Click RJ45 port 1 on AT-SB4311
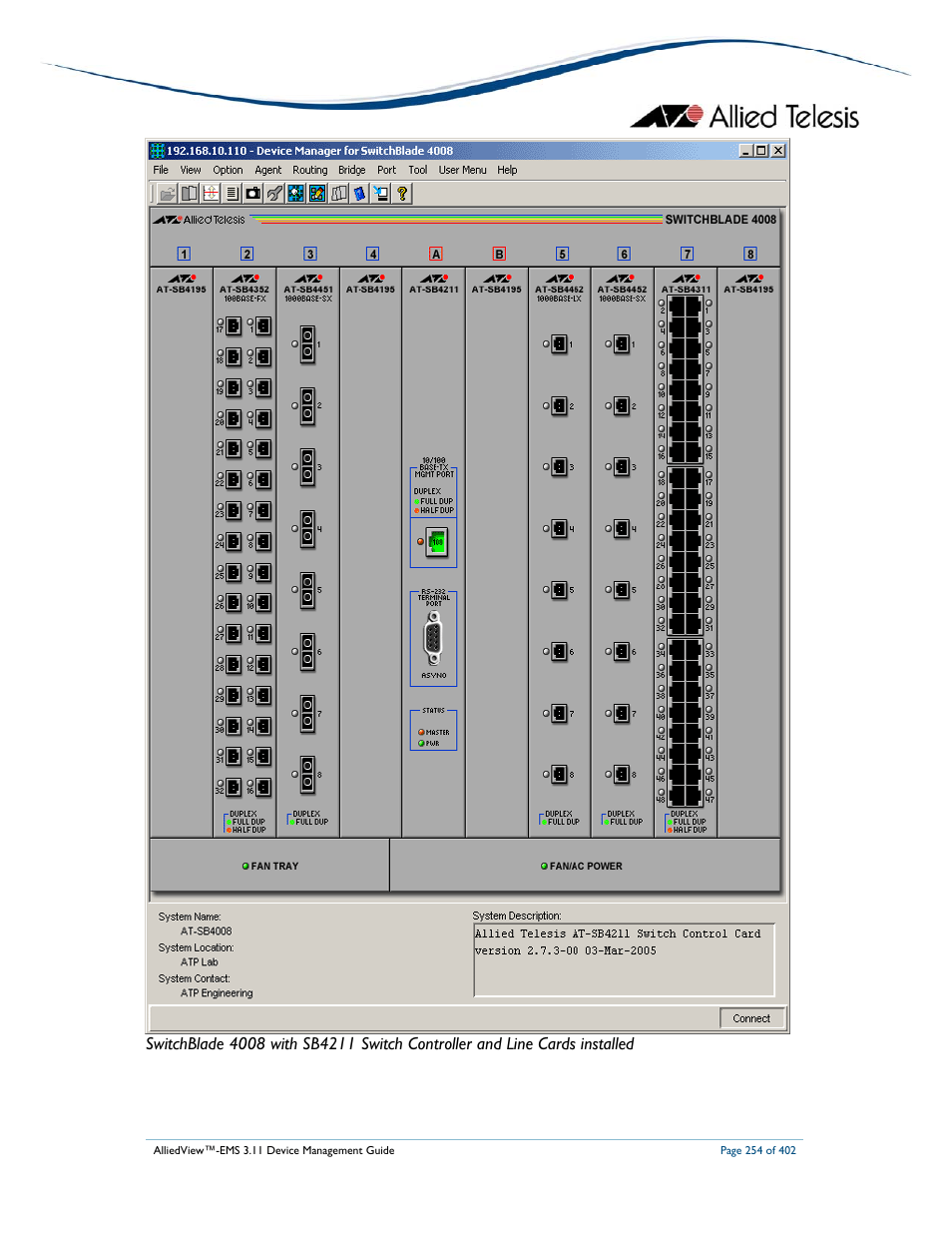The height and width of the screenshot is (1233, 952). [x=694, y=307]
